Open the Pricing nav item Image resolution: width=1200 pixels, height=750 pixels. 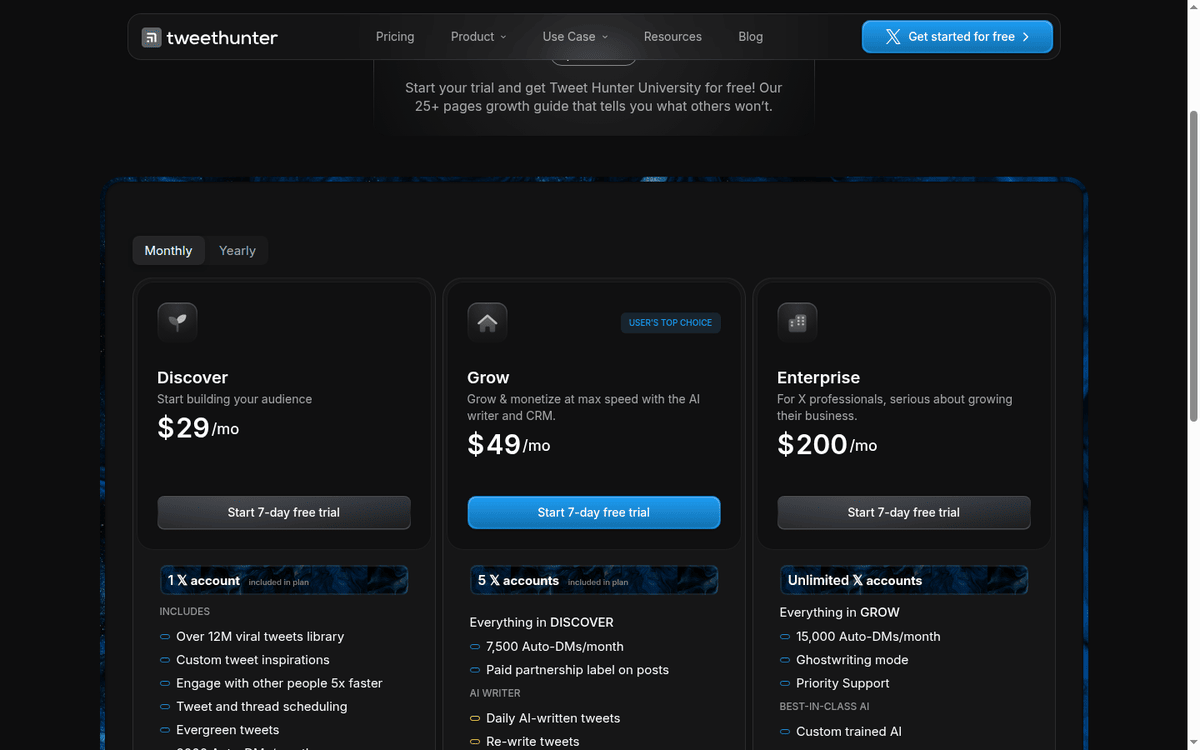point(395,37)
